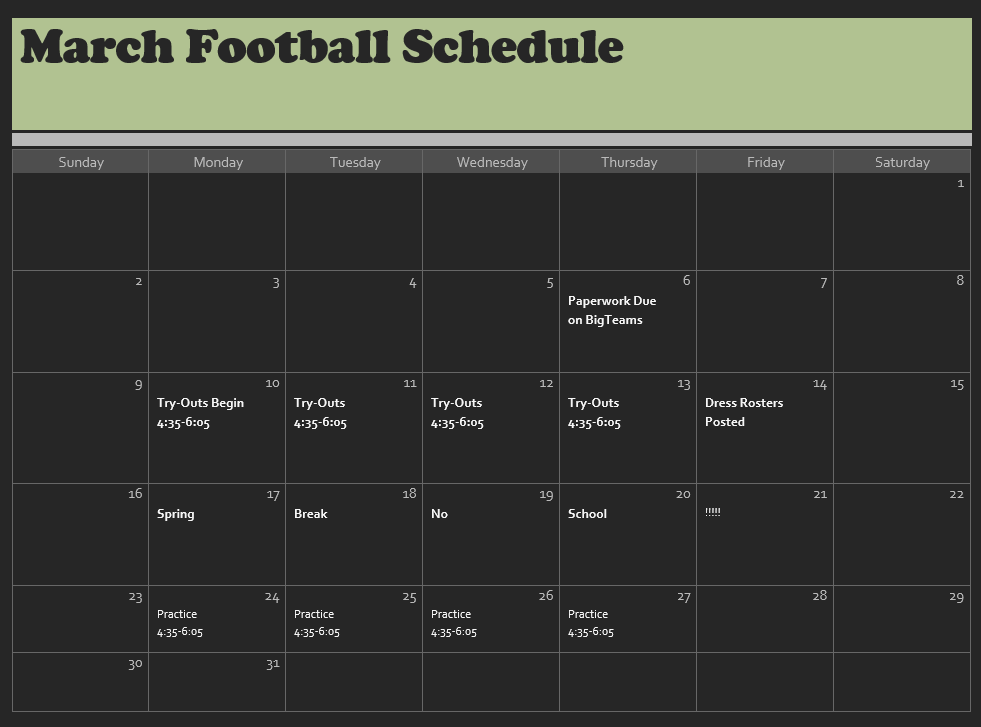Image resolution: width=981 pixels, height=727 pixels.
Task: Select the Practice entry on Thursday the 27th
Action: [591, 623]
